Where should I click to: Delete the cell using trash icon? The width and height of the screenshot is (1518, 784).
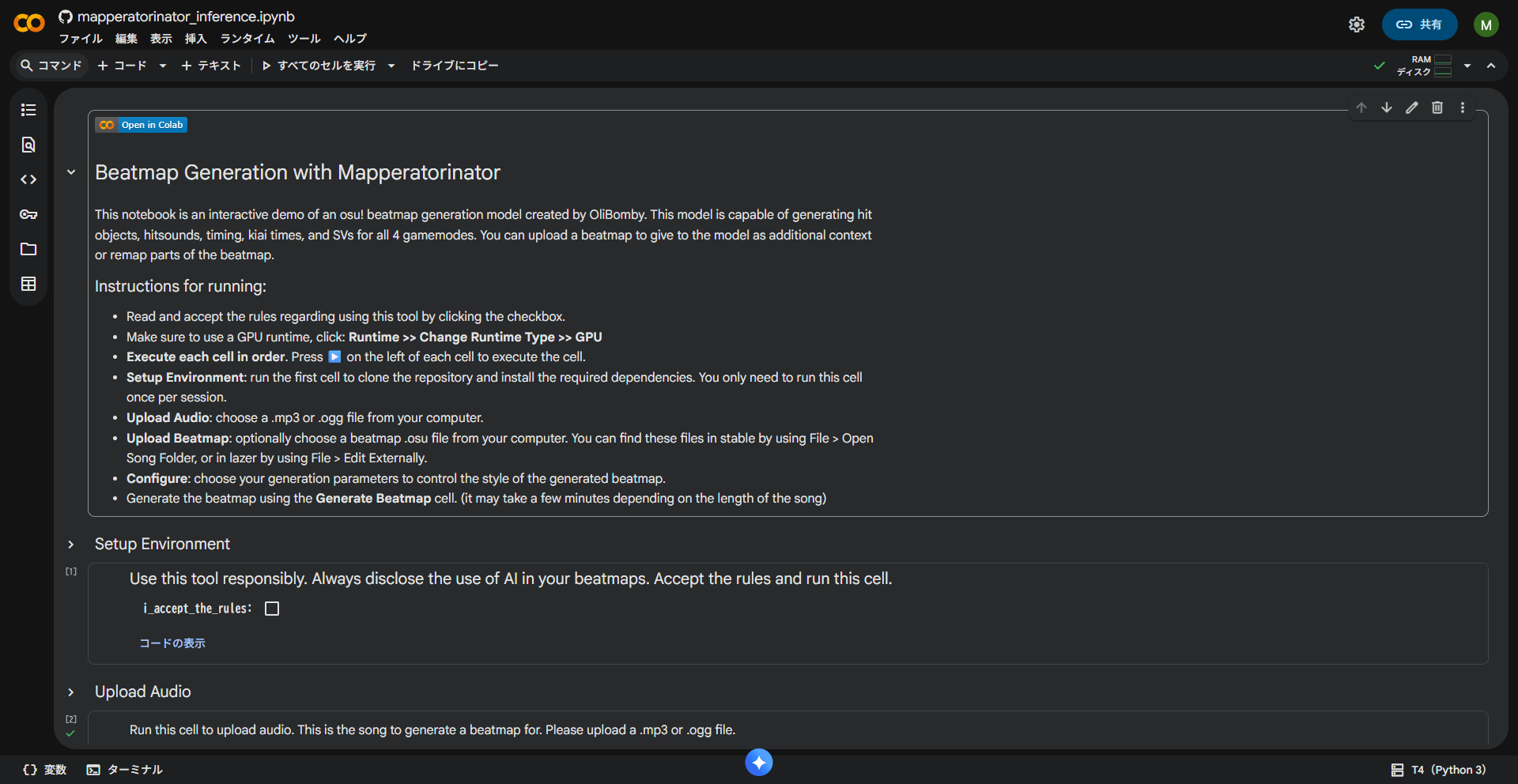click(x=1437, y=107)
